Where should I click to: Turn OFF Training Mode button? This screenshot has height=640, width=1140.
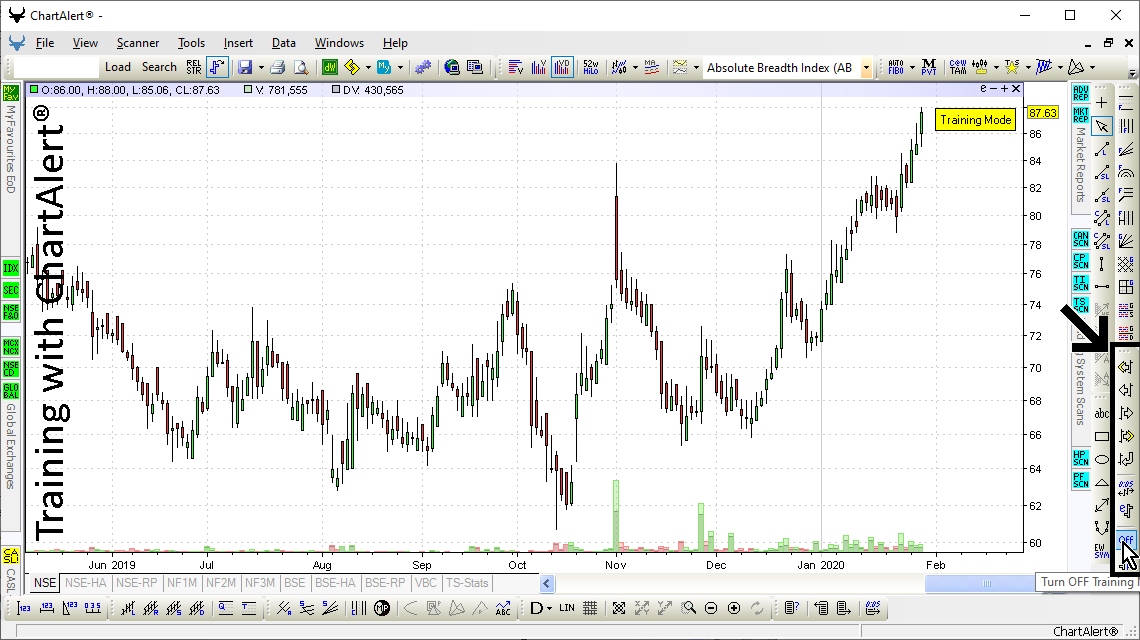[x=1126, y=540]
